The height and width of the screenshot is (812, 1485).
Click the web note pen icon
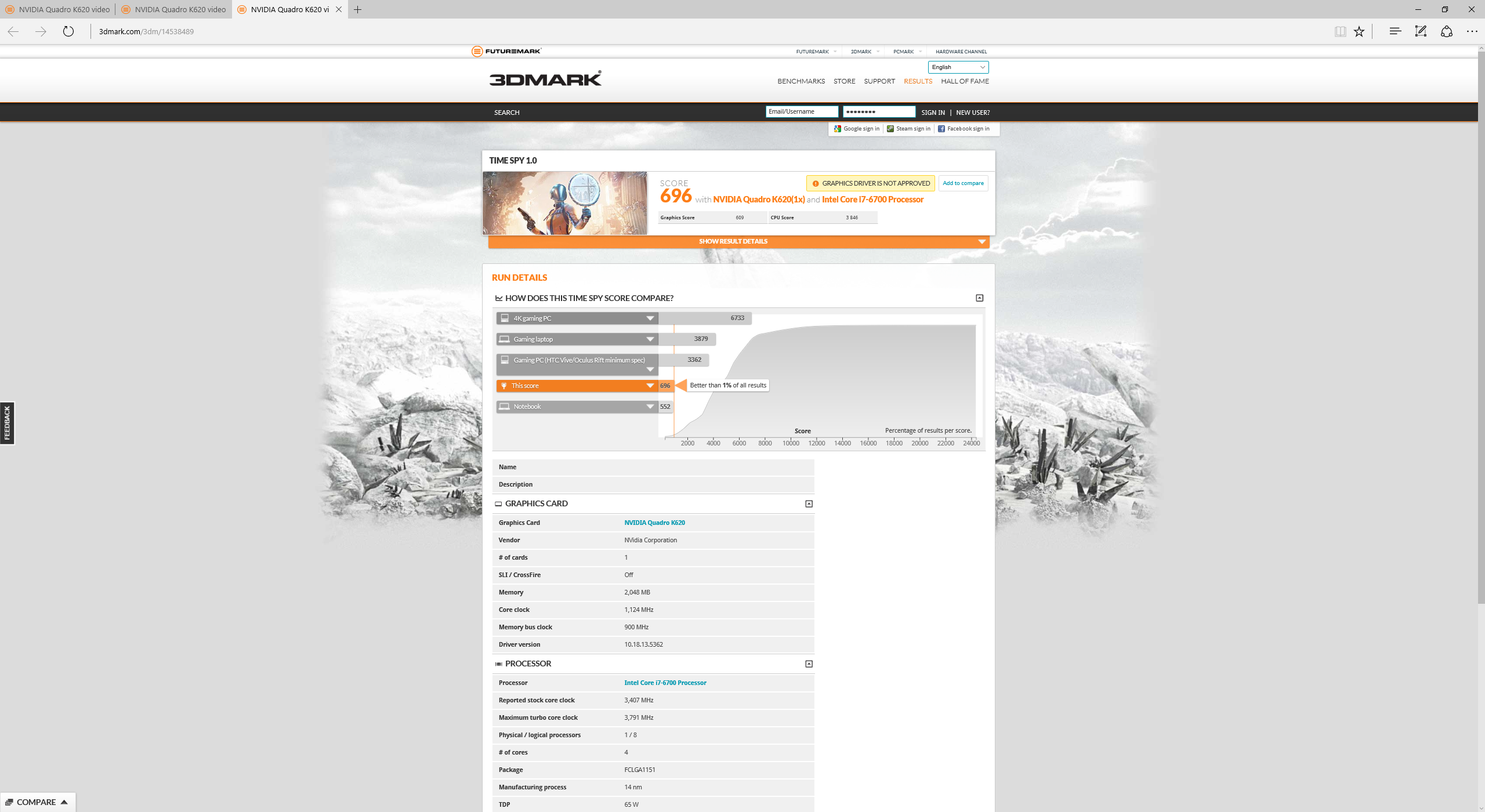tap(1421, 31)
